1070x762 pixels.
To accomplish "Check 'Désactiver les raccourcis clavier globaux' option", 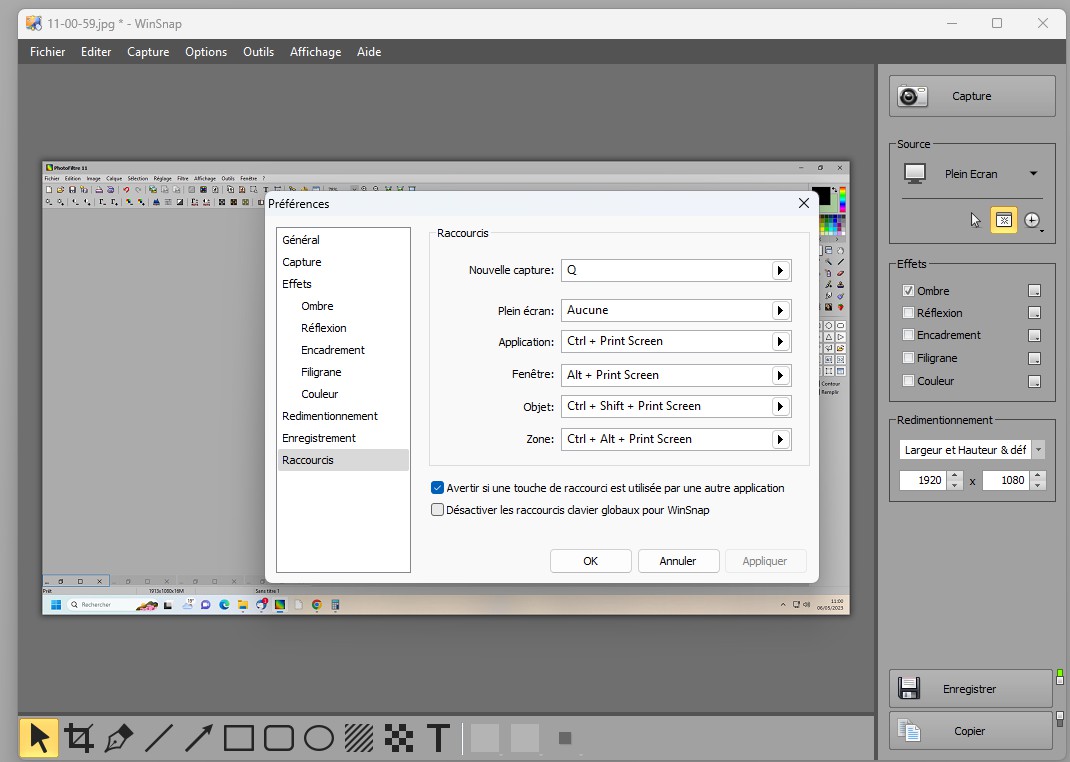I will pos(437,510).
